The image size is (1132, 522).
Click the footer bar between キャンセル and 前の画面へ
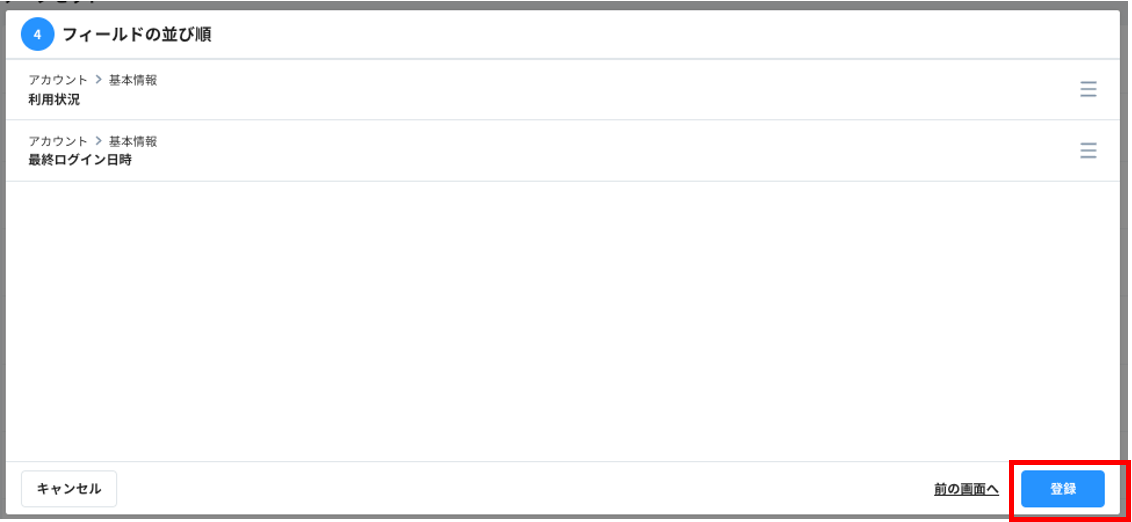click(x=520, y=489)
